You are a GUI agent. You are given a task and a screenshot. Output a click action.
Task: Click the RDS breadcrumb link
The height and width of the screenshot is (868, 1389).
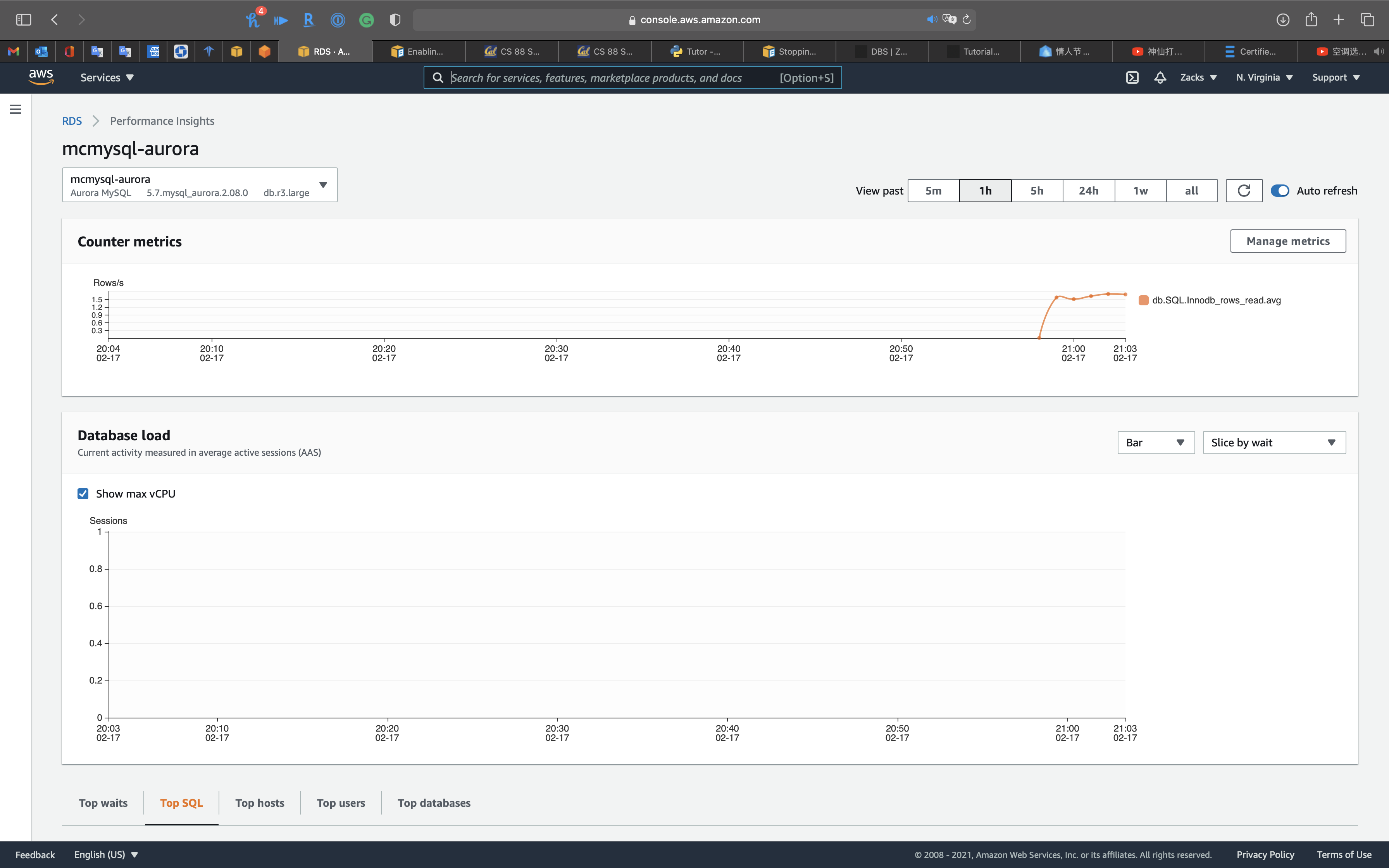coord(72,121)
